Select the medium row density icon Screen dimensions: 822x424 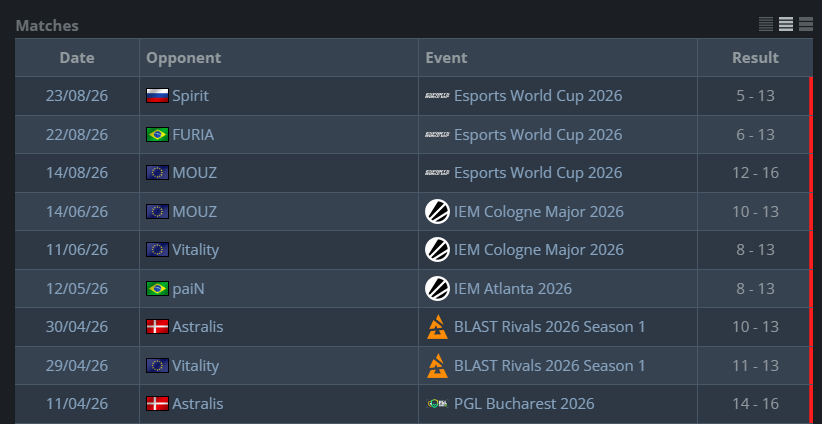coord(786,24)
